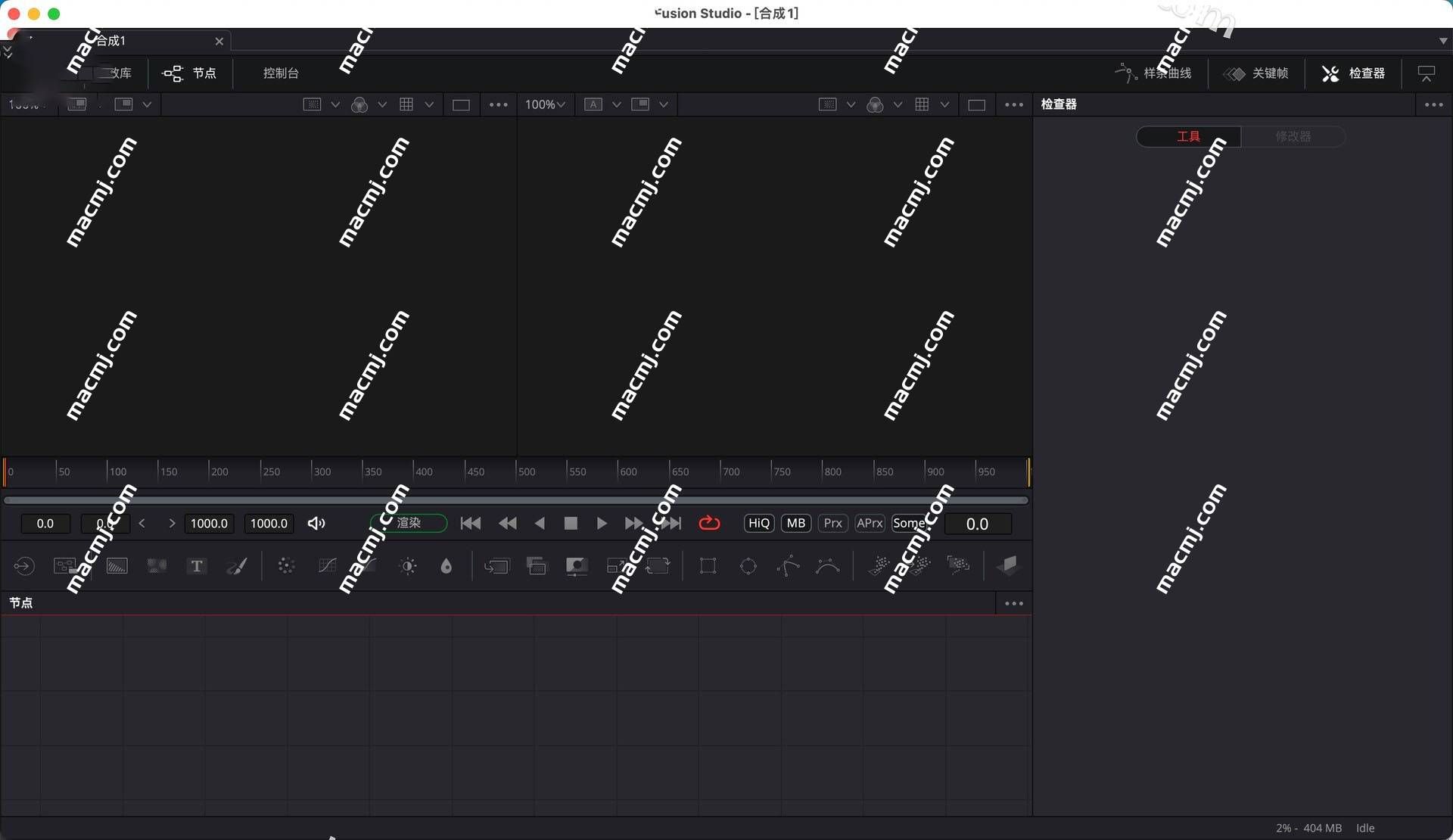1453x840 pixels.
Task: Switch to the 工具 inspector tab
Action: click(x=1188, y=136)
